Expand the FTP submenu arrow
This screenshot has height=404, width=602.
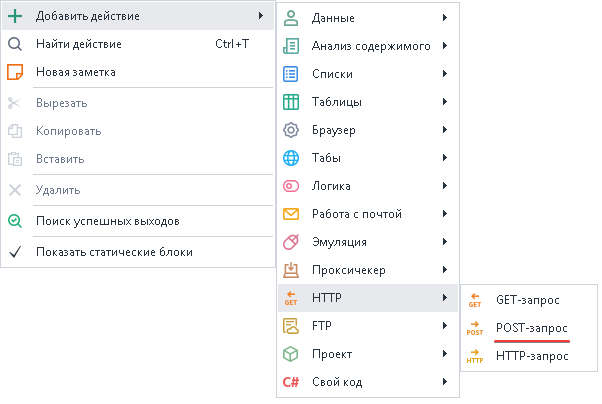point(444,326)
